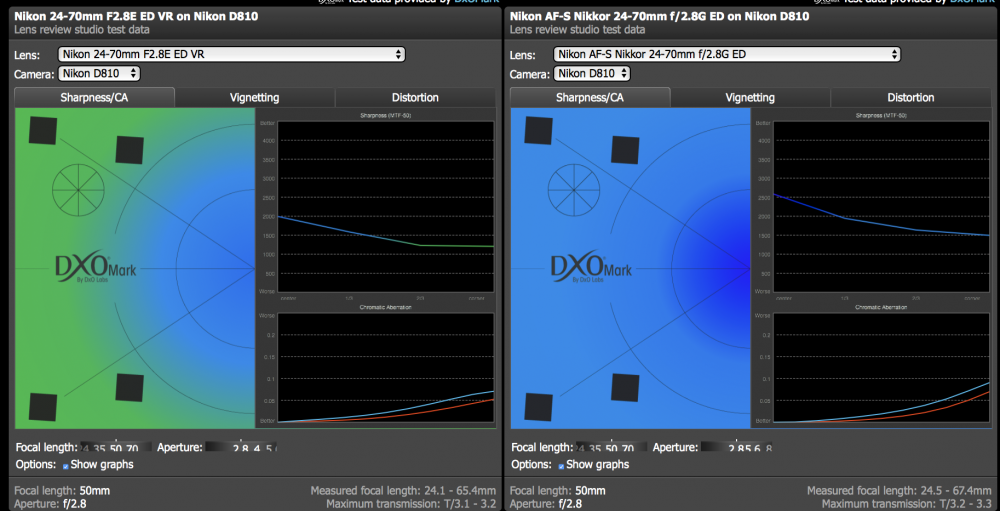
Task: Toggle Show graphs checkbox in the F2.8E ED VR panel
Action: click(x=66, y=466)
